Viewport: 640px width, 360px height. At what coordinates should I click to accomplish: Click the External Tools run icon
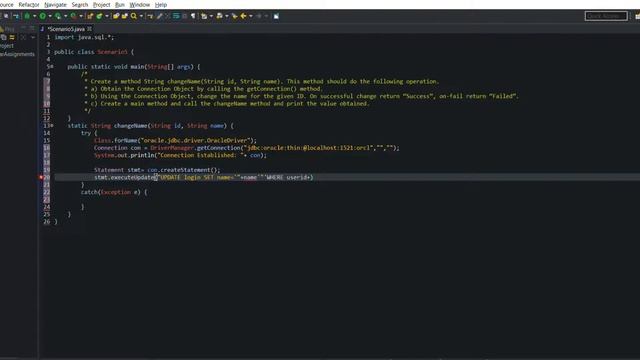coord(73,16)
